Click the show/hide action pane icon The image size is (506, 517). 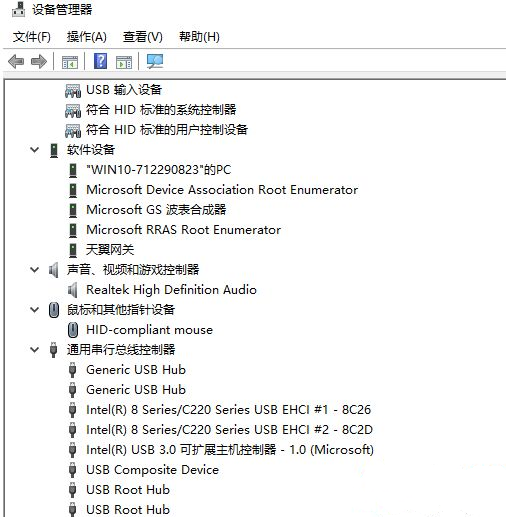pos(124,62)
